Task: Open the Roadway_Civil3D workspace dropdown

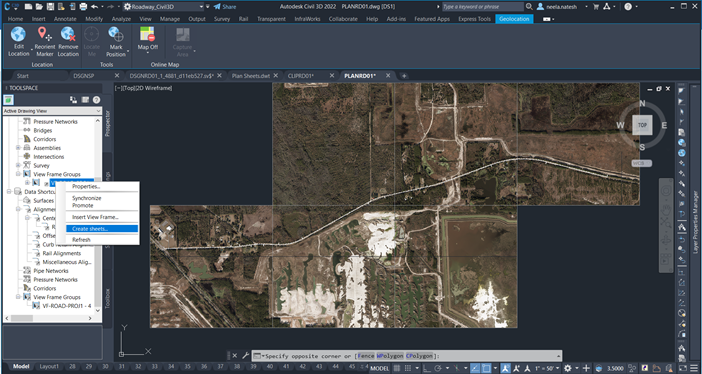Action: click(164, 7)
